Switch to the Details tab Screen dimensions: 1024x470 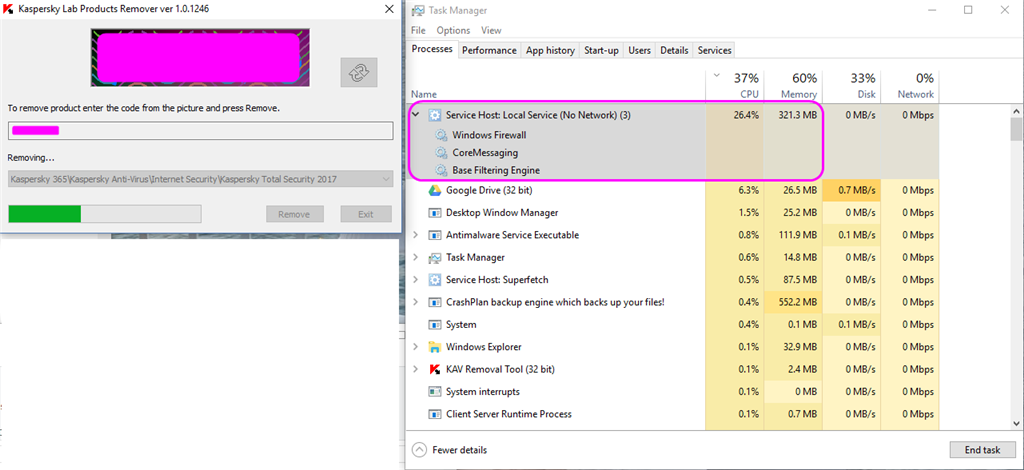click(x=675, y=50)
